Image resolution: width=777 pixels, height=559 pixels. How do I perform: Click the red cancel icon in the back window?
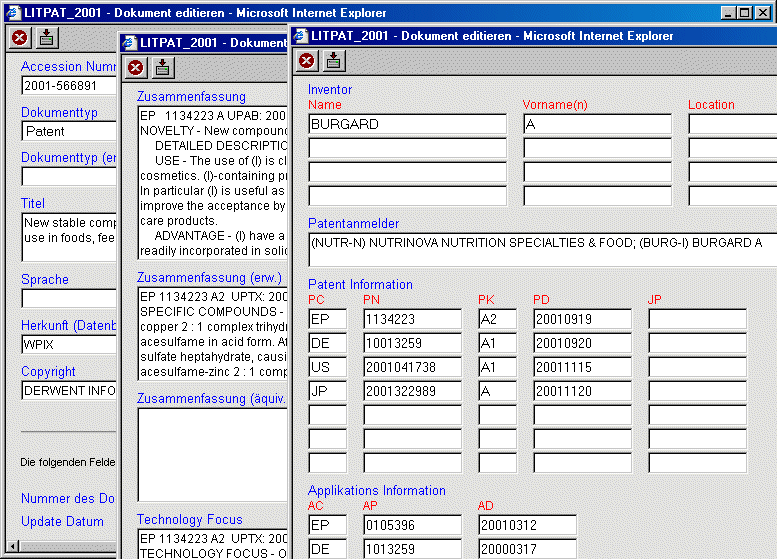[19, 38]
